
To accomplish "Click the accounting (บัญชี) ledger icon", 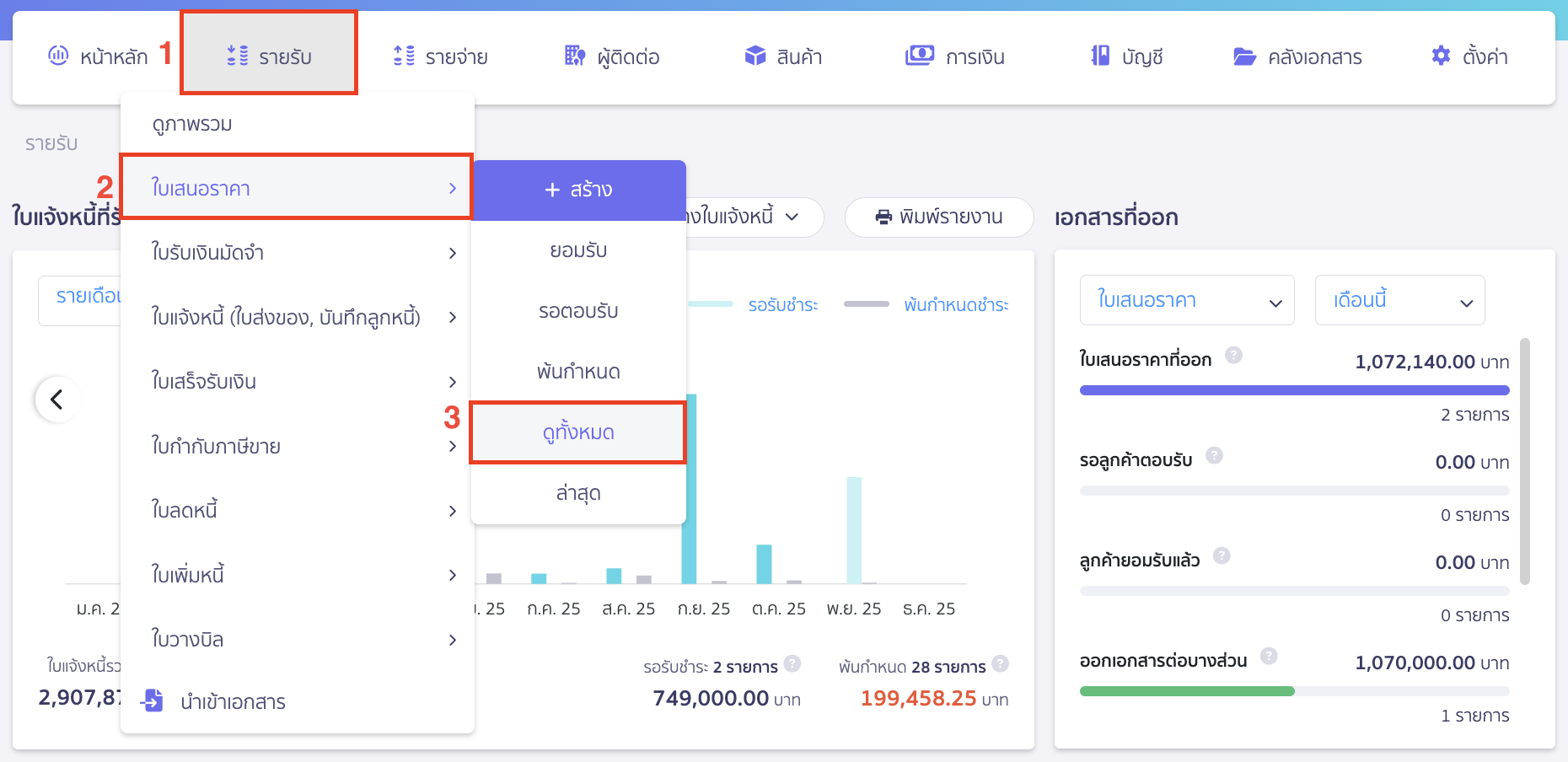I will tap(1099, 56).
